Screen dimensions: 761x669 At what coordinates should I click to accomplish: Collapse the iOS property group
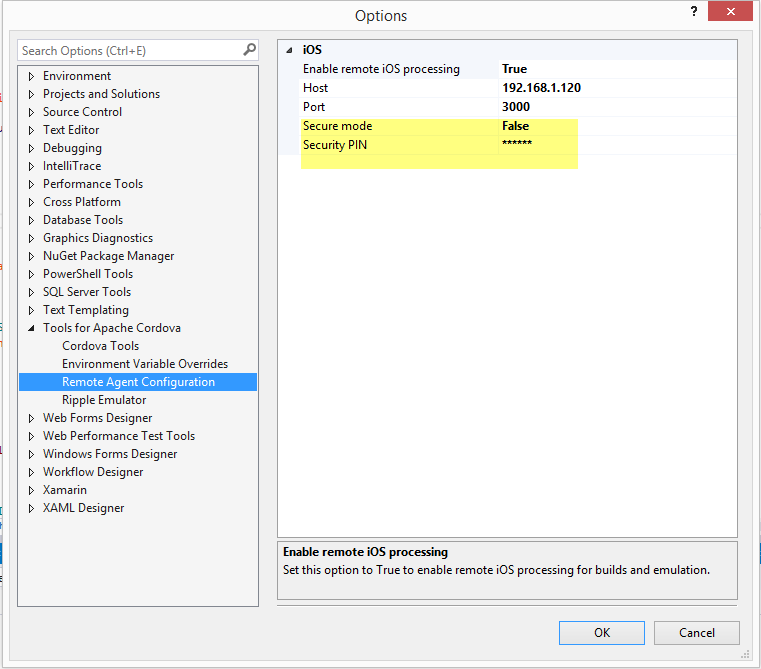289,50
